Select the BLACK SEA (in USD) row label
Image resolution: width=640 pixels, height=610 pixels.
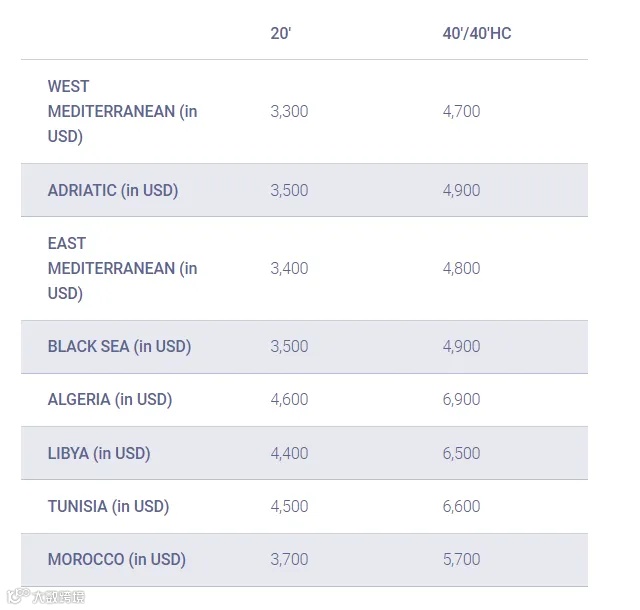tap(119, 346)
